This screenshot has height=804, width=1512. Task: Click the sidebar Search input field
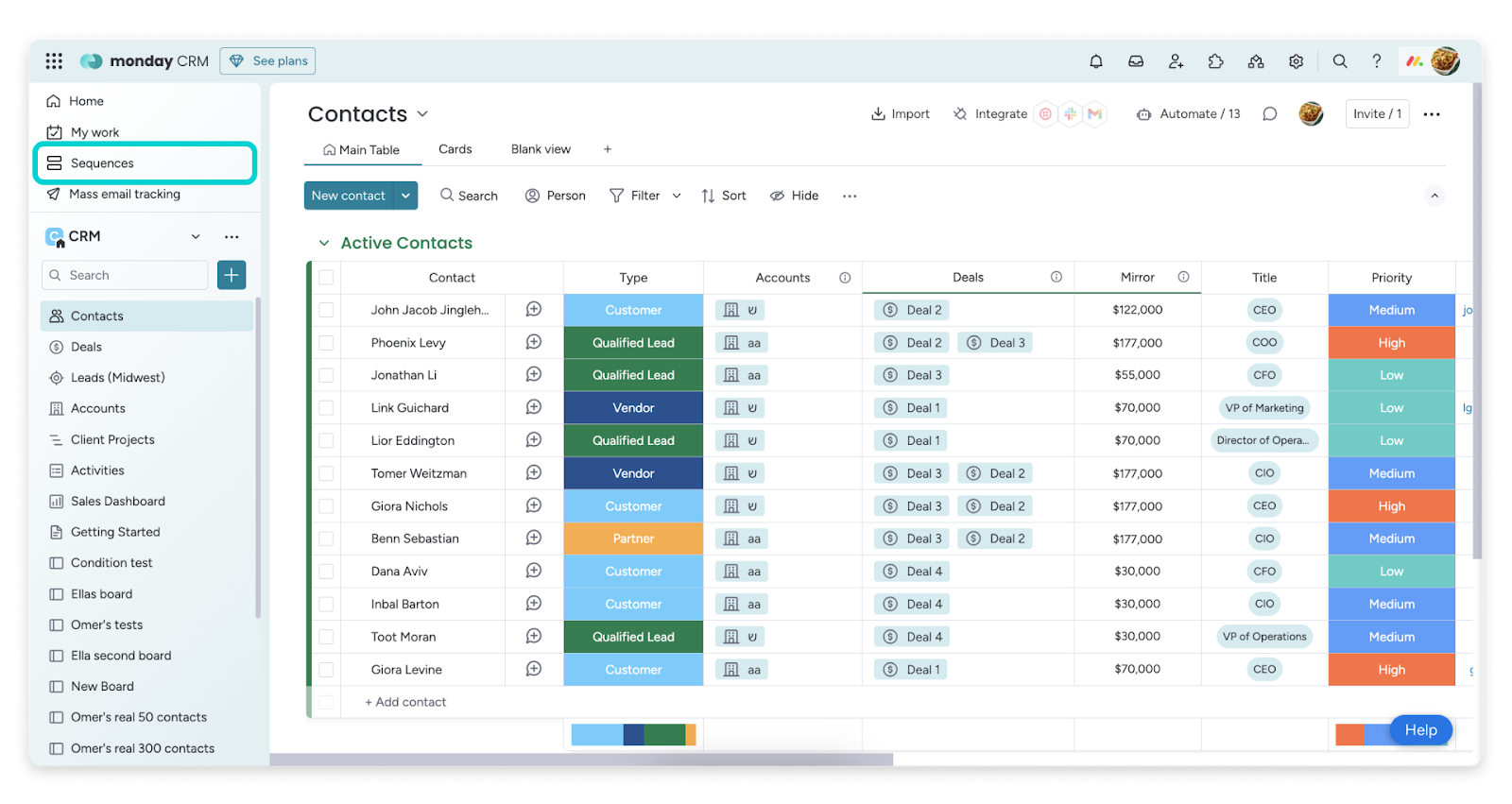tap(124, 275)
